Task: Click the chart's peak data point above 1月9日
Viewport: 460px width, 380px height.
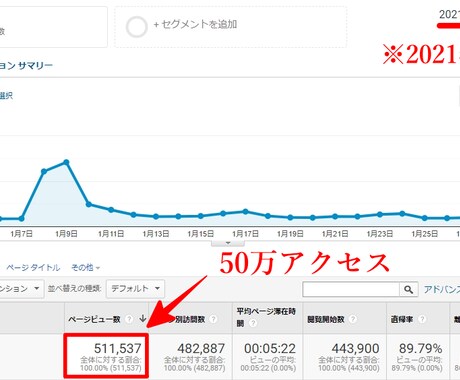Action: coord(66,162)
